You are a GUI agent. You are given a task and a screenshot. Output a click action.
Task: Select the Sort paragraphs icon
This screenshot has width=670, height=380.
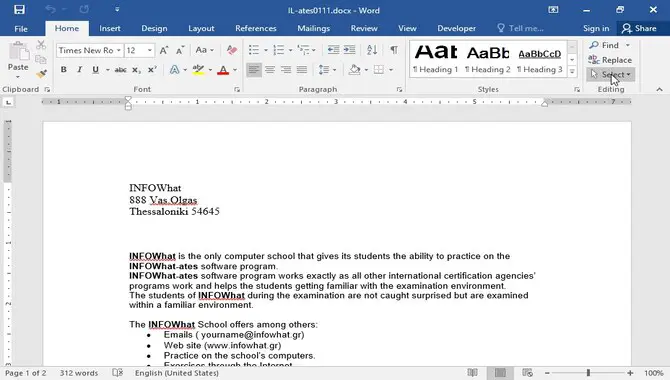372,50
